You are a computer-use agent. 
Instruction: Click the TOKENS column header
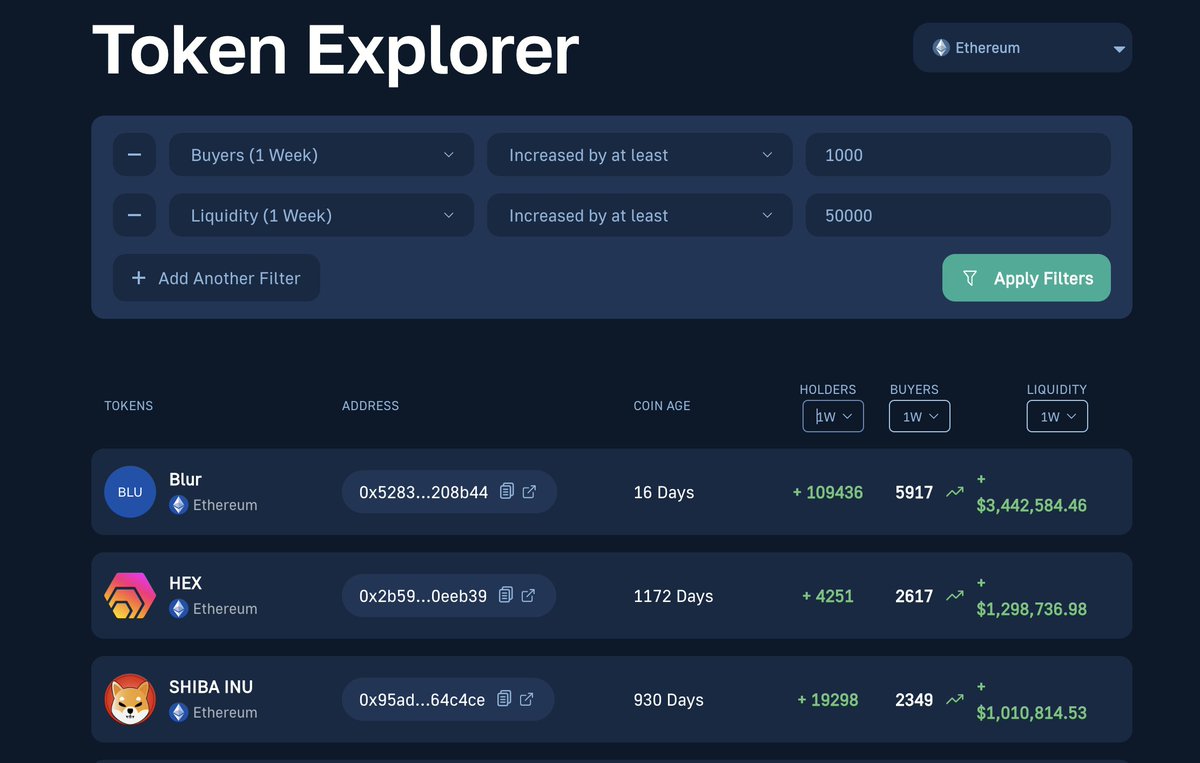pyautogui.click(x=129, y=406)
